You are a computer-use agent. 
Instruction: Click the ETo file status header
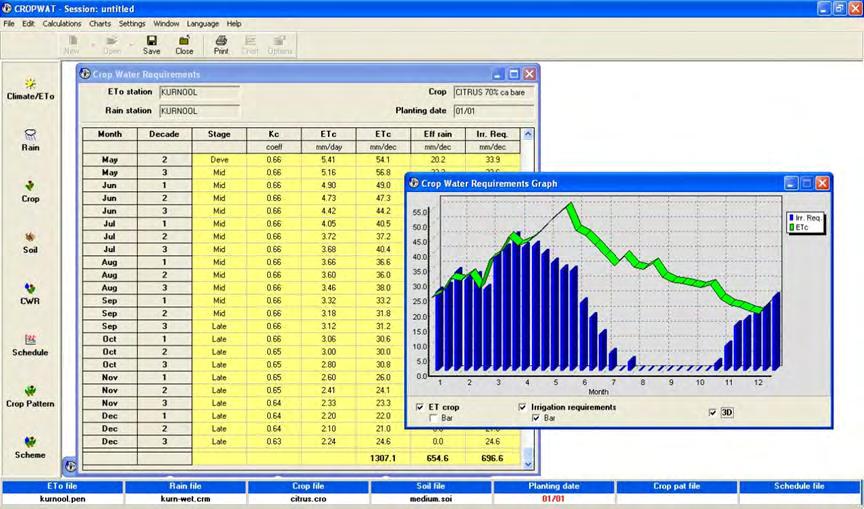(x=62, y=486)
